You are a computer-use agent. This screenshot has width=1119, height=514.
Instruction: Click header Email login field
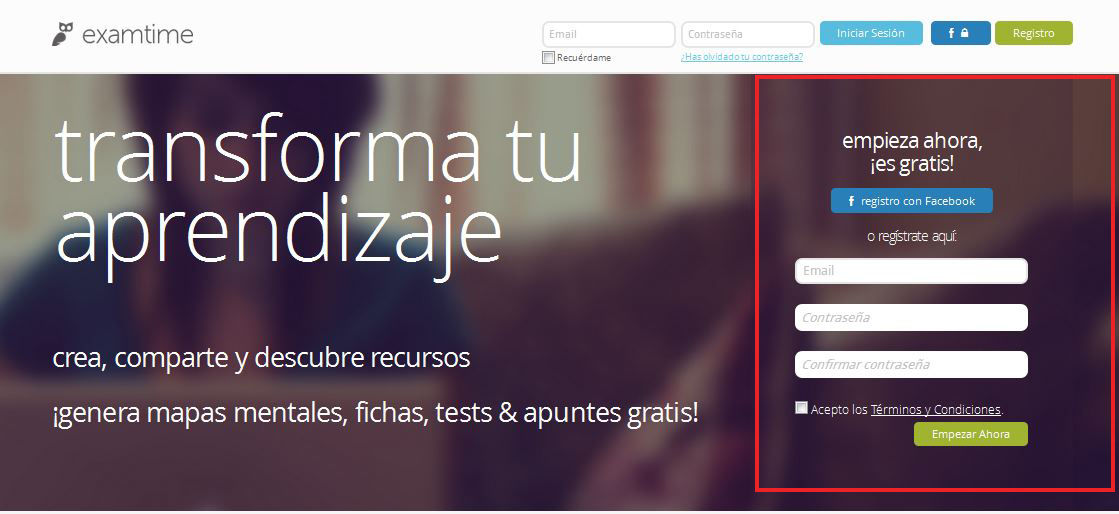click(609, 34)
